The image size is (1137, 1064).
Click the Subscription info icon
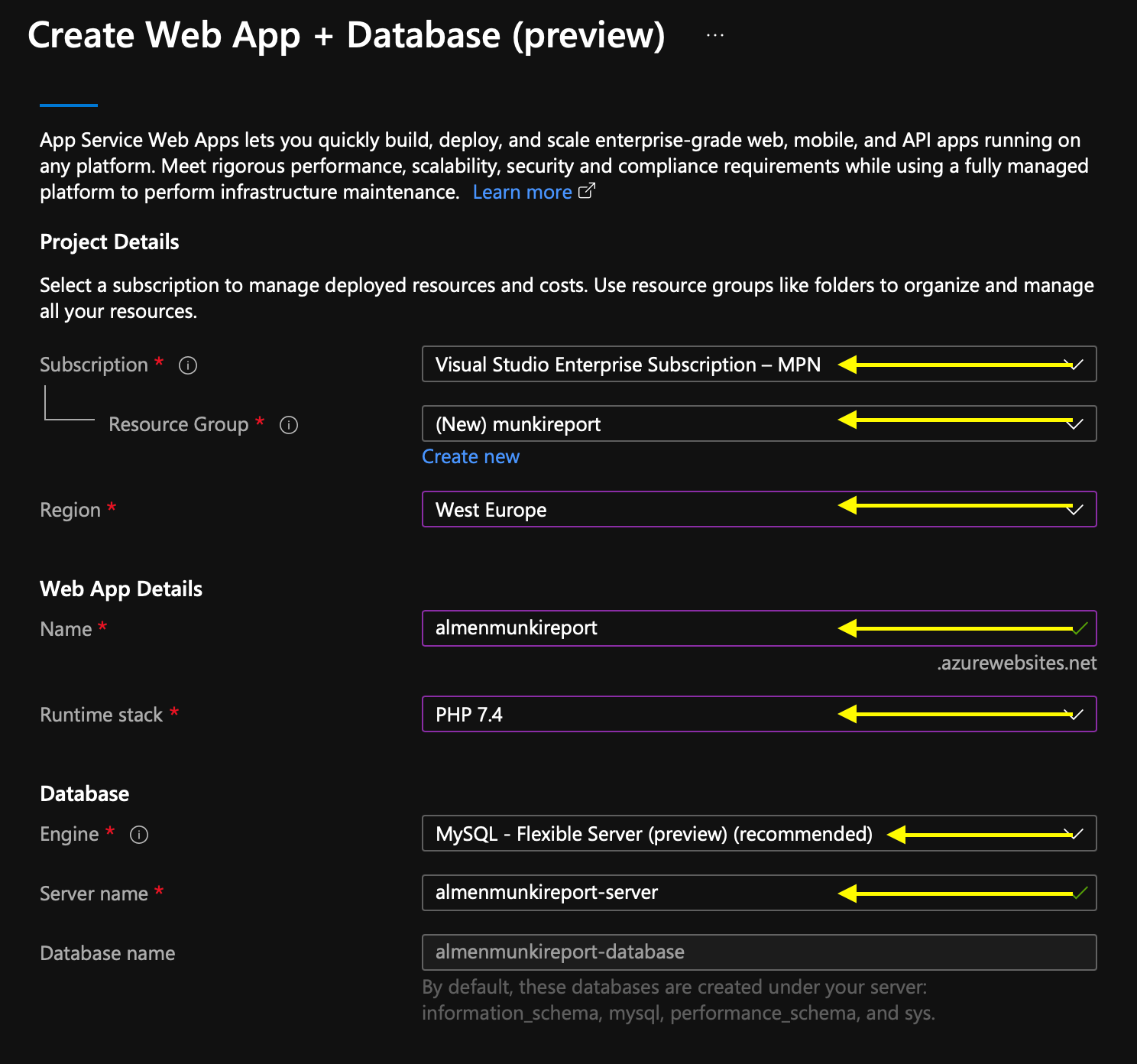tap(187, 365)
